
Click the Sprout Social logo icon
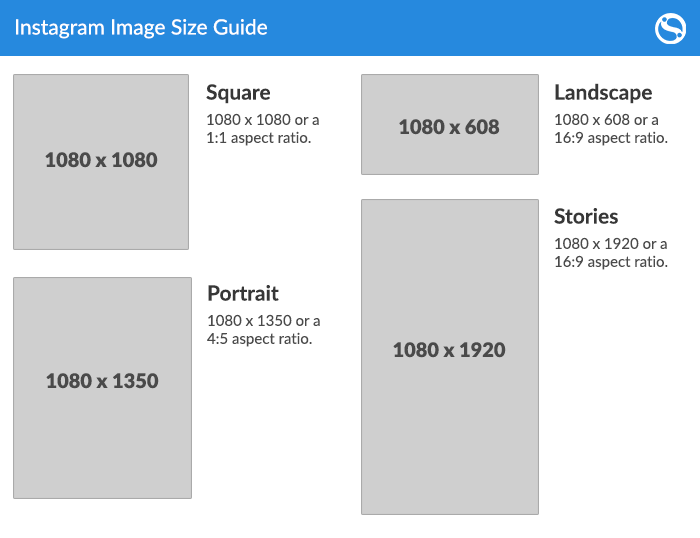(x=670, y=29)
